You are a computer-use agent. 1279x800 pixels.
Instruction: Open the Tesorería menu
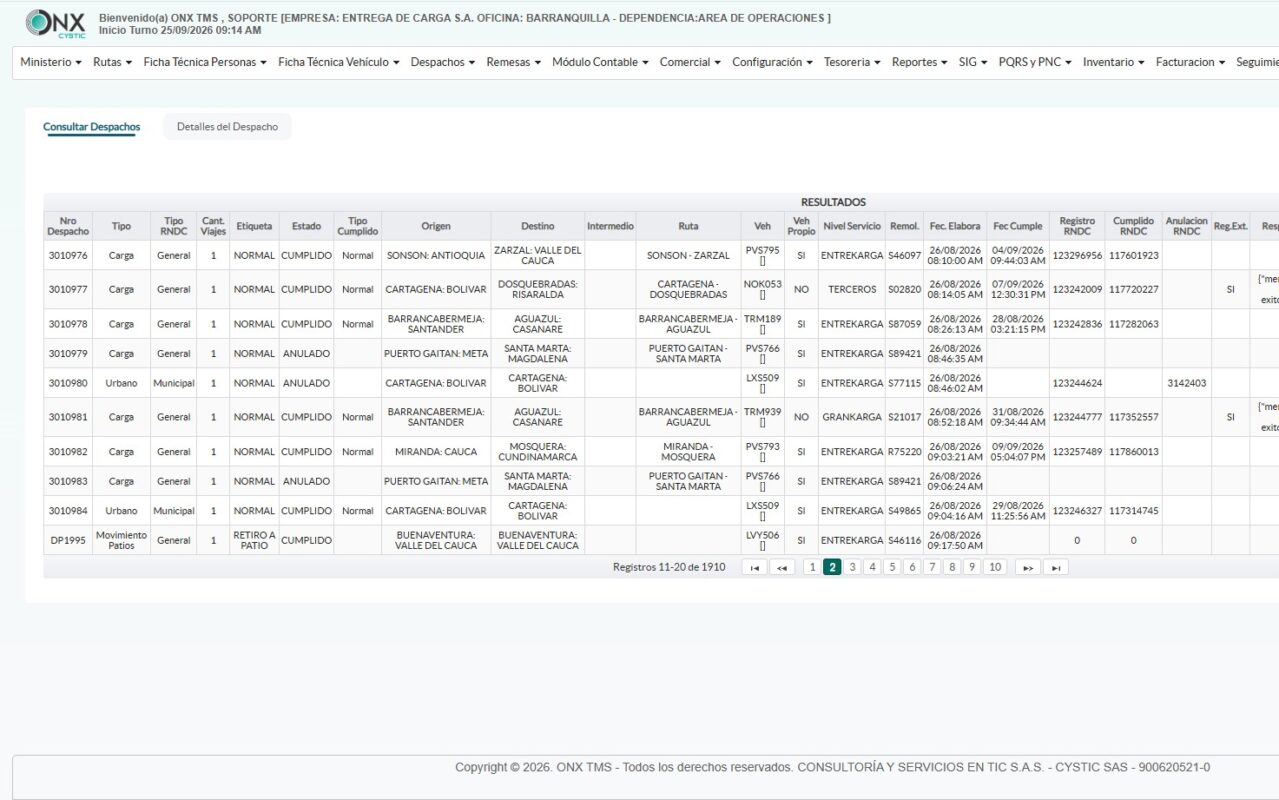click(x=852, y=62)
